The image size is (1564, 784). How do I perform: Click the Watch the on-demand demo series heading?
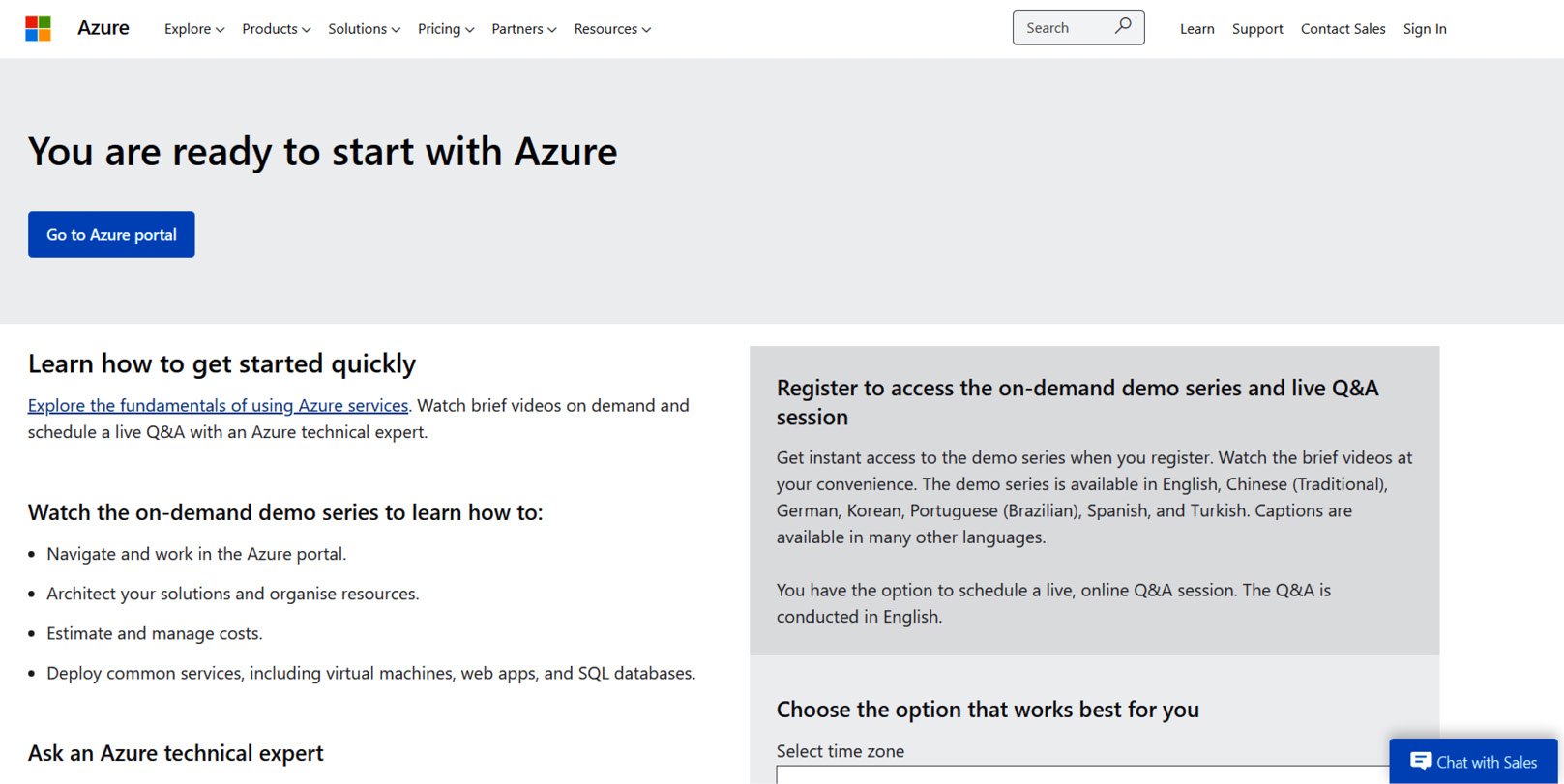pyautogui.click(x=285, y=512)
